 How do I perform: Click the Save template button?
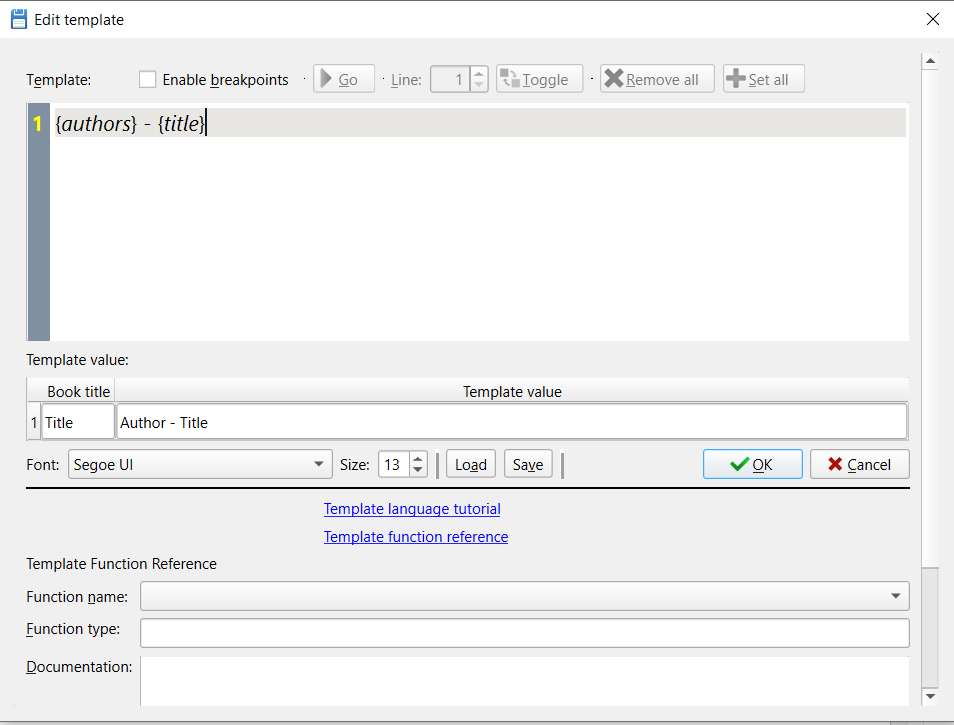pos(528,465)
